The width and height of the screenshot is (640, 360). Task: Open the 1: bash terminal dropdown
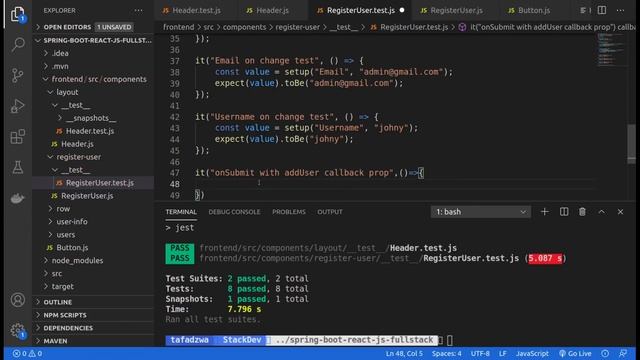480,212
